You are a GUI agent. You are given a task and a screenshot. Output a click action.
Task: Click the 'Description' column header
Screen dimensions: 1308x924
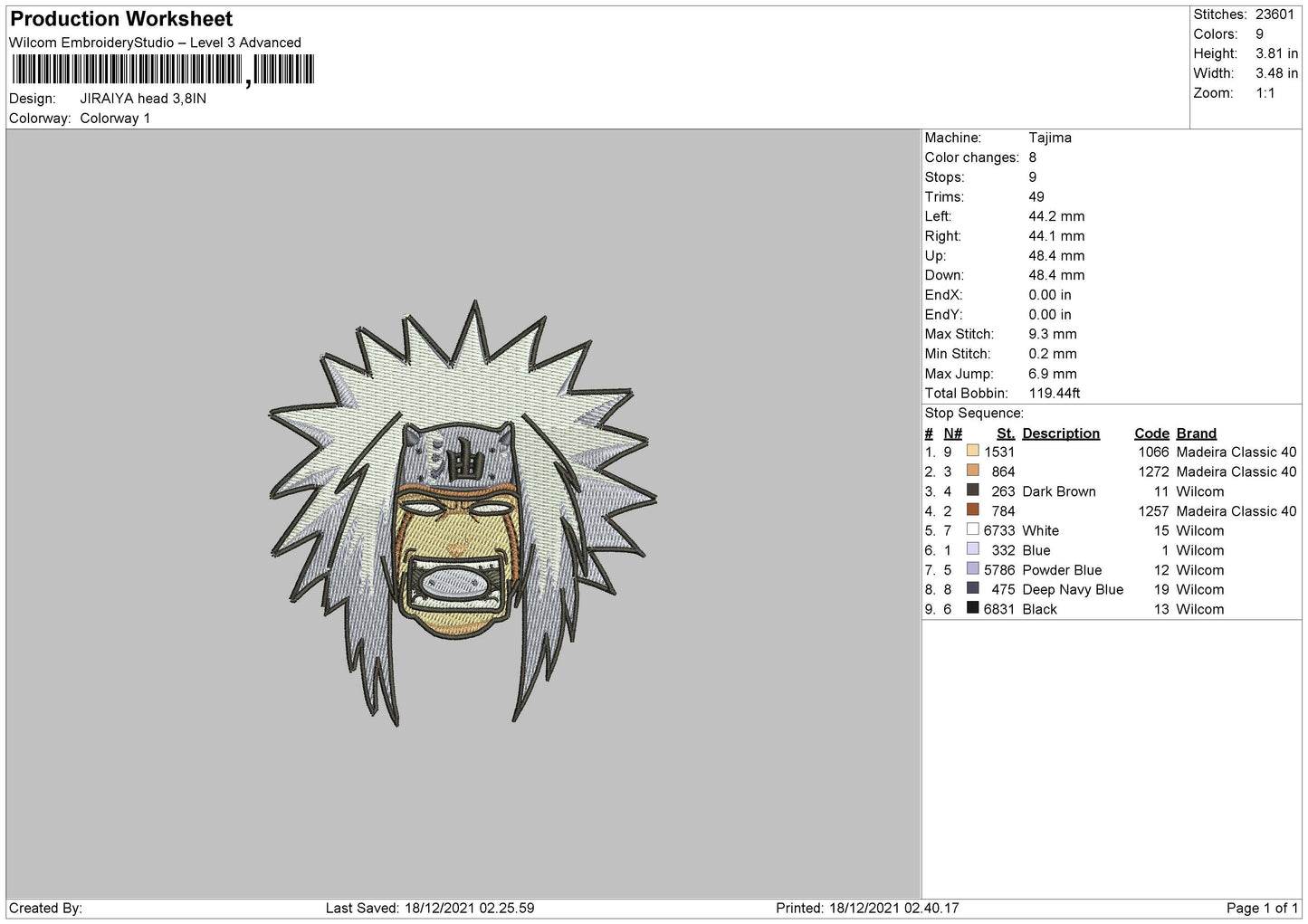coord(1061,433)
